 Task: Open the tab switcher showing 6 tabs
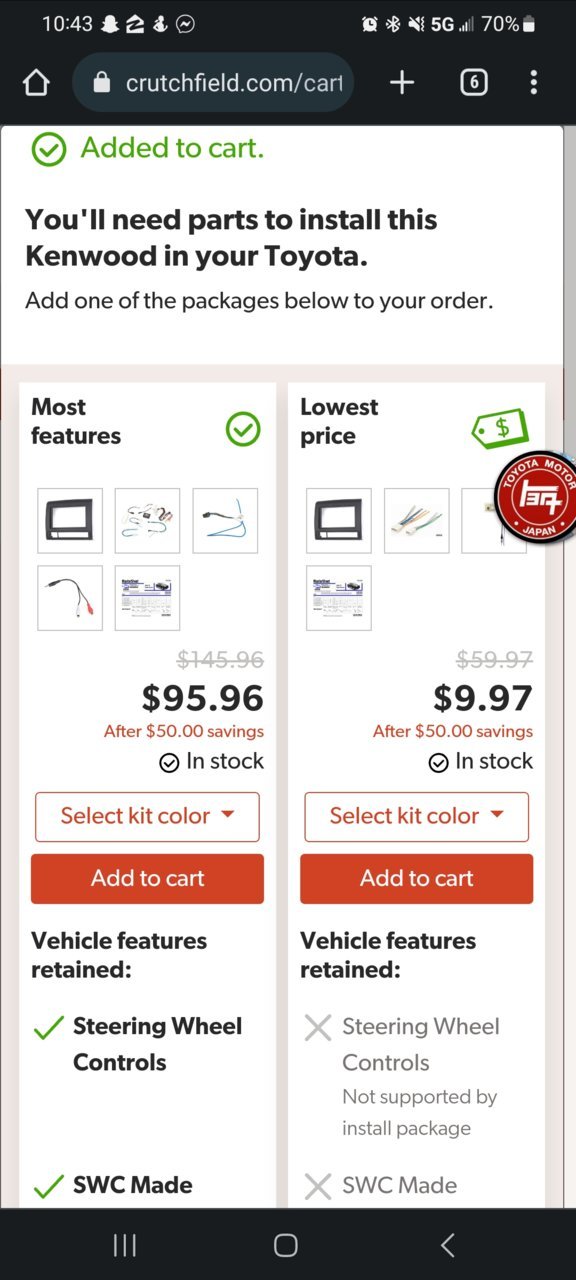[x=474, y=83]
